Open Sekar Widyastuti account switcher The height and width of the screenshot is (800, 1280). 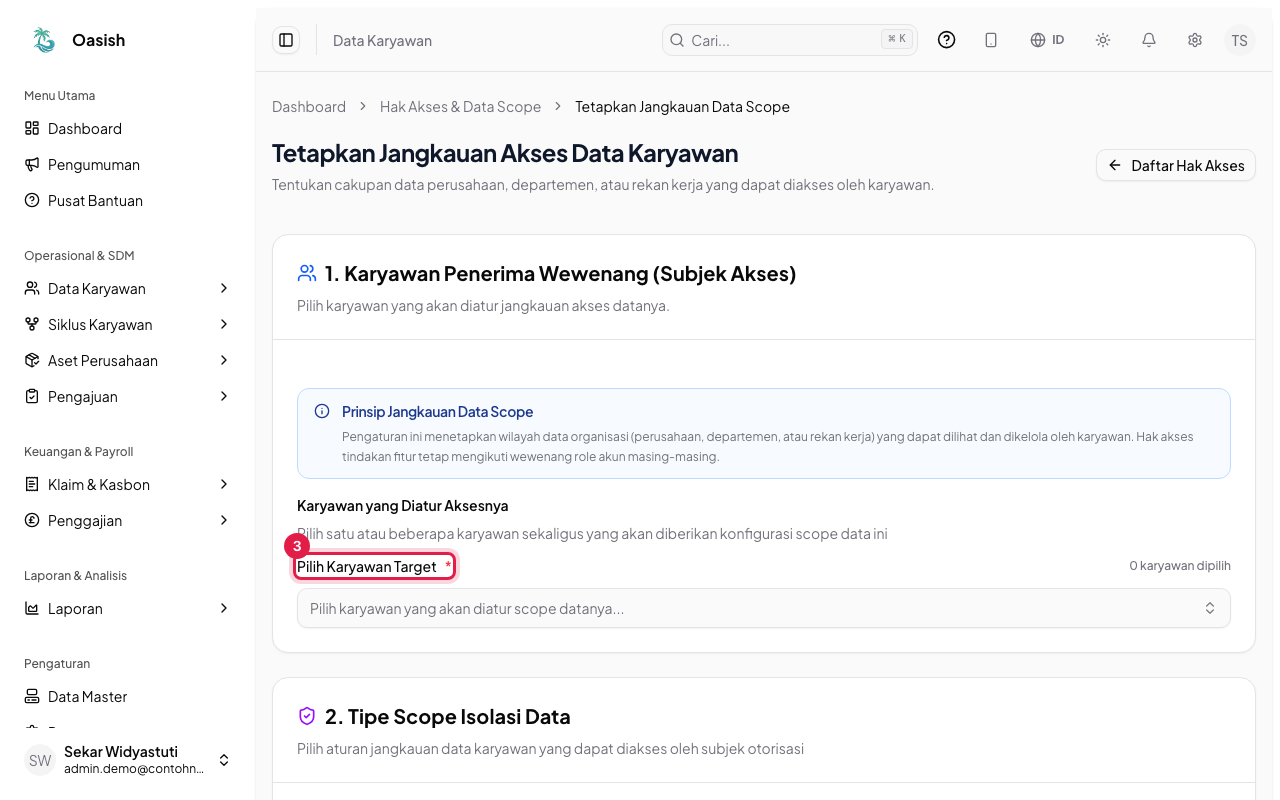127,760
